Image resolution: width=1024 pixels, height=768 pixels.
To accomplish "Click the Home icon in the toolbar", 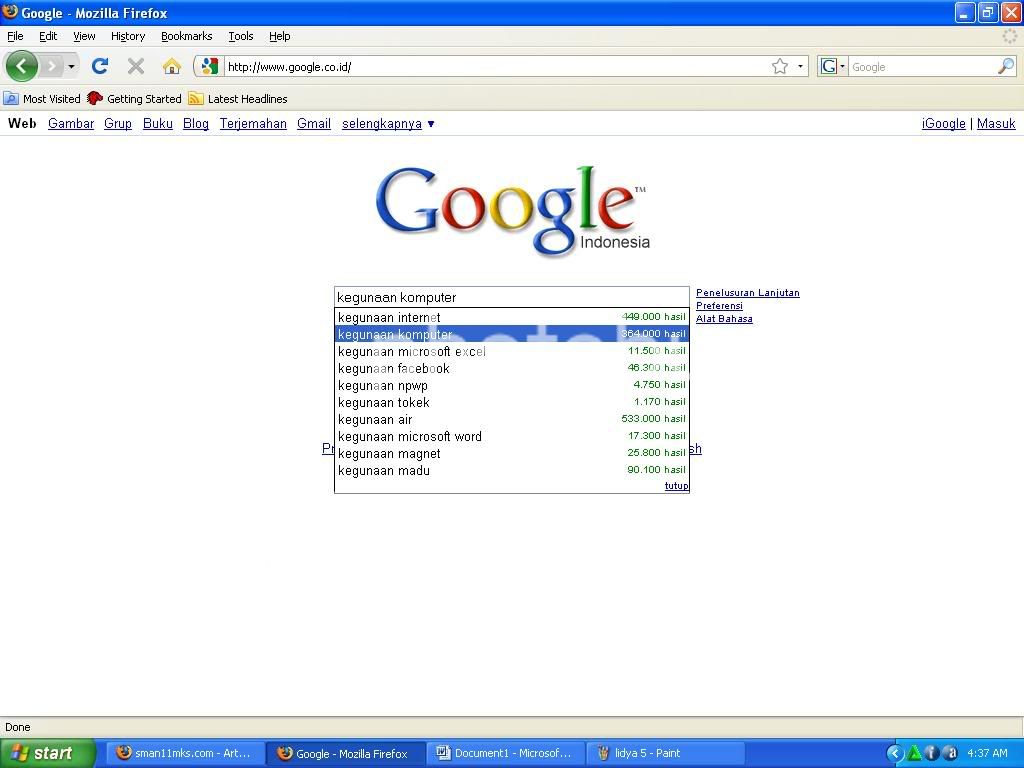I will point(172,67).
